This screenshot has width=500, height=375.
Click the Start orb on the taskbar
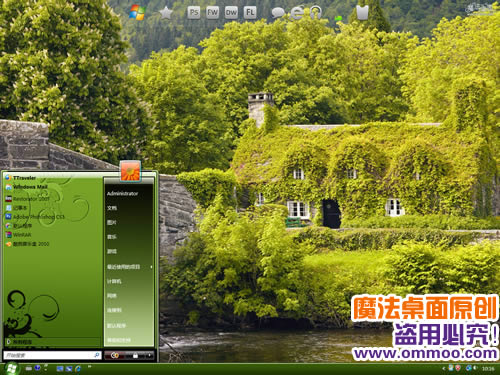point(12,368)
